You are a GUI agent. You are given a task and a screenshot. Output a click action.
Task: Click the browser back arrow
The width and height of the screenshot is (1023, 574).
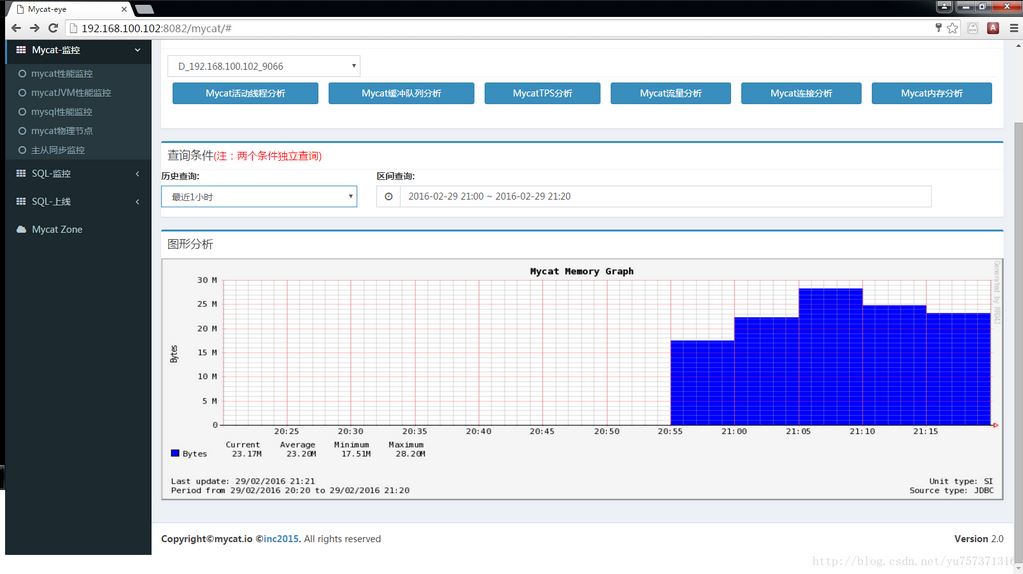16,28
